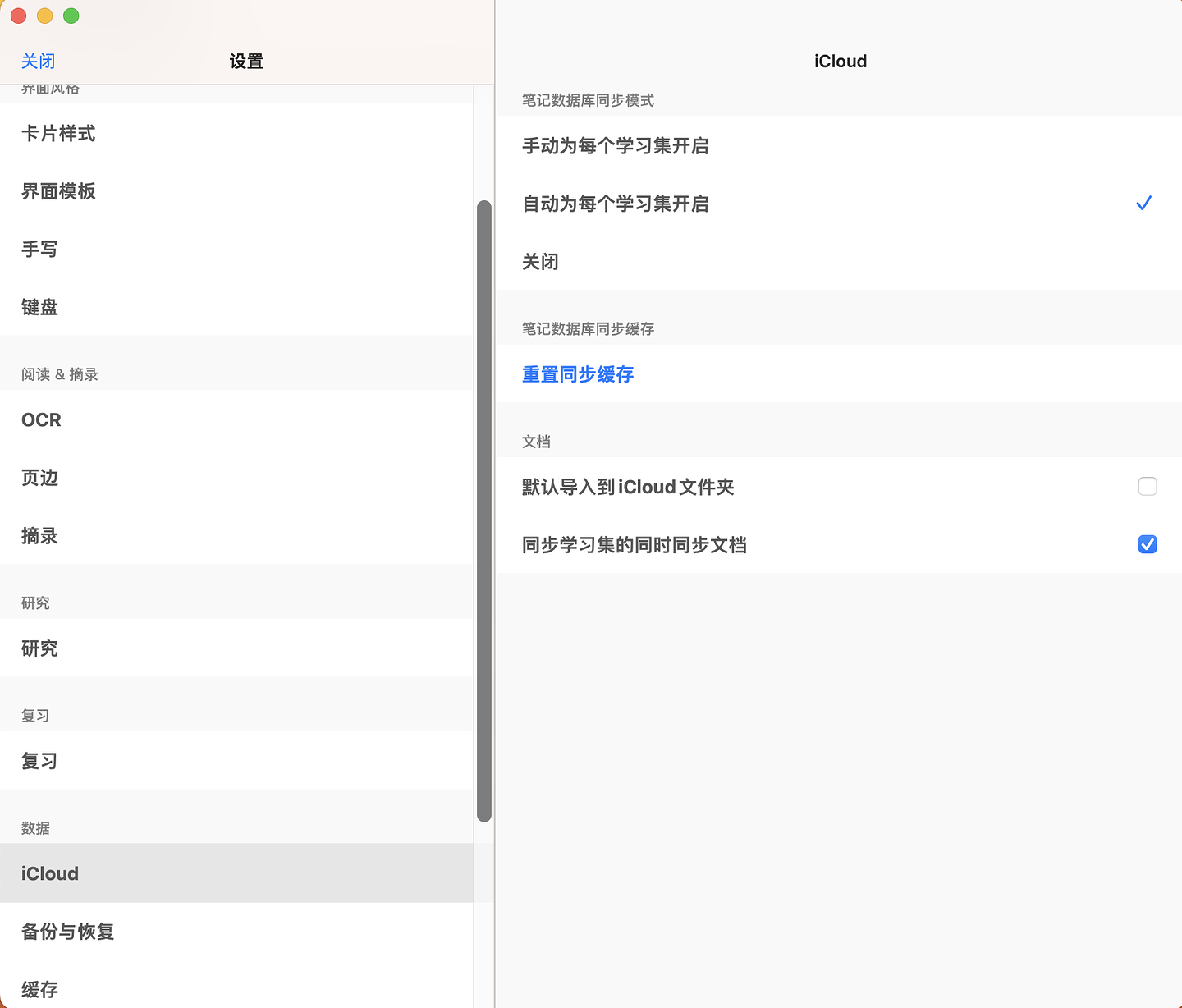Click the blue checkmark next to 自动为每个学习集开启
This screenshot has width=1182, height=1008.
pos(1144,203)
